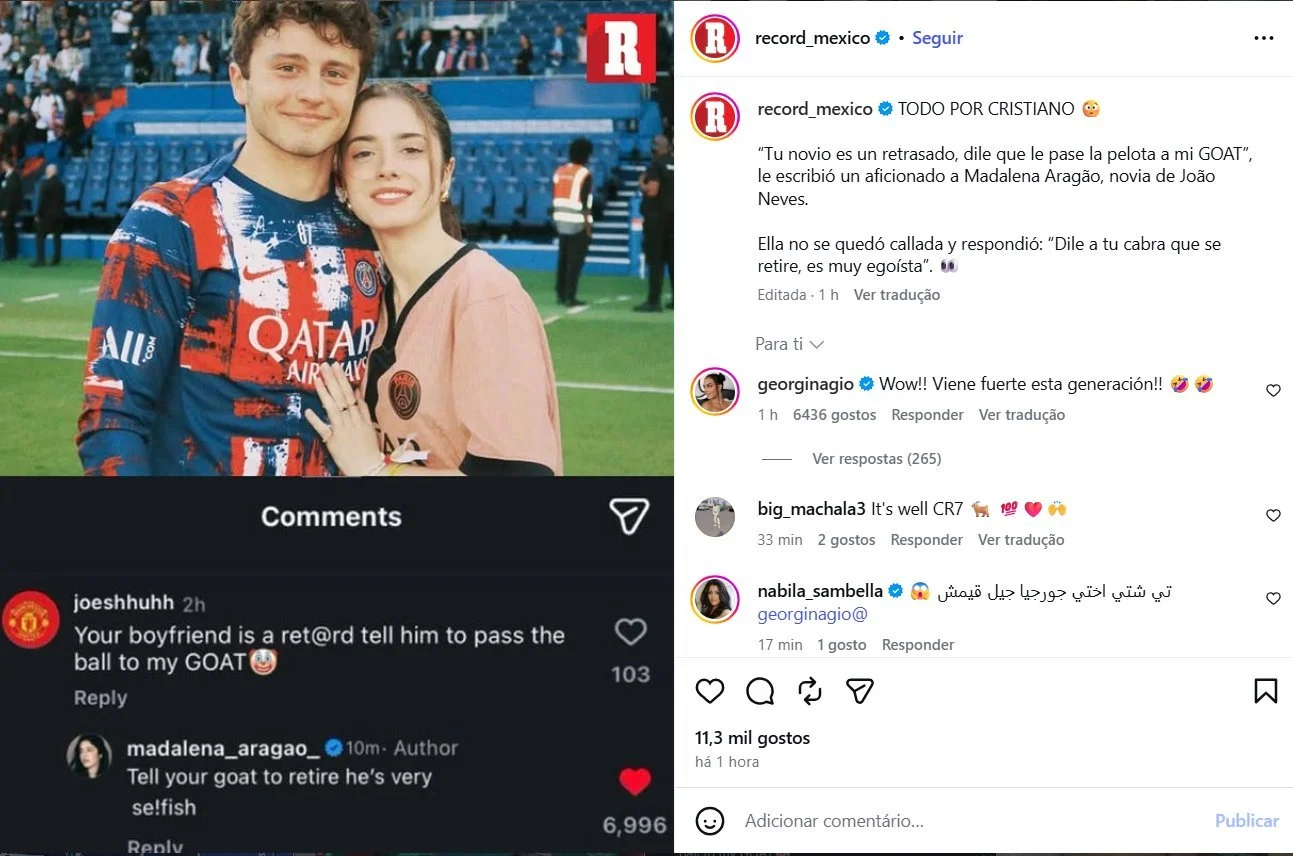The image size is (1293, 856).
Task: Save the post with the bookmark icon
Action: [1265, 691]
